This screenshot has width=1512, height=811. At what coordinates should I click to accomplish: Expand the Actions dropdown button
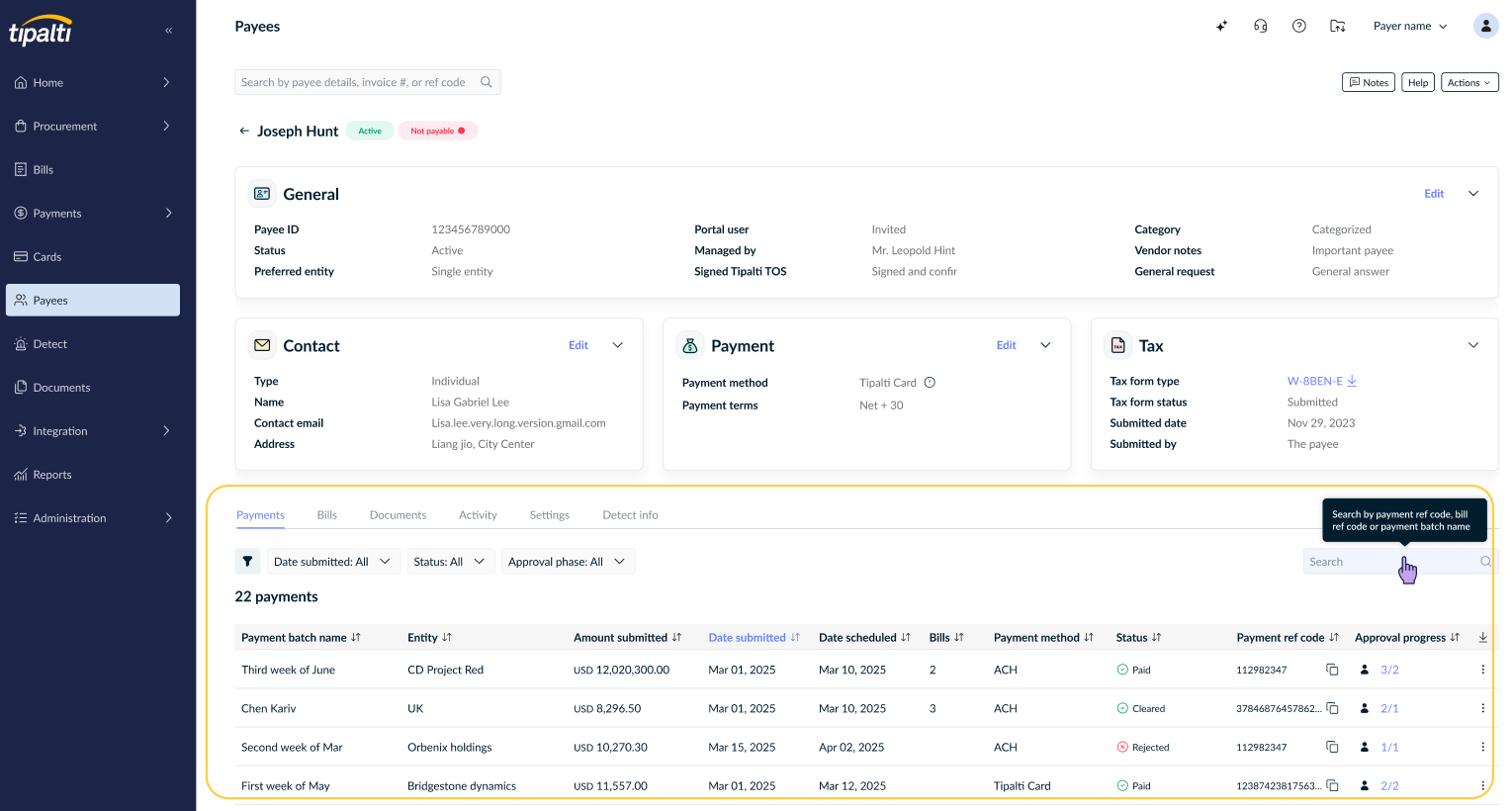pos(1469,82)
